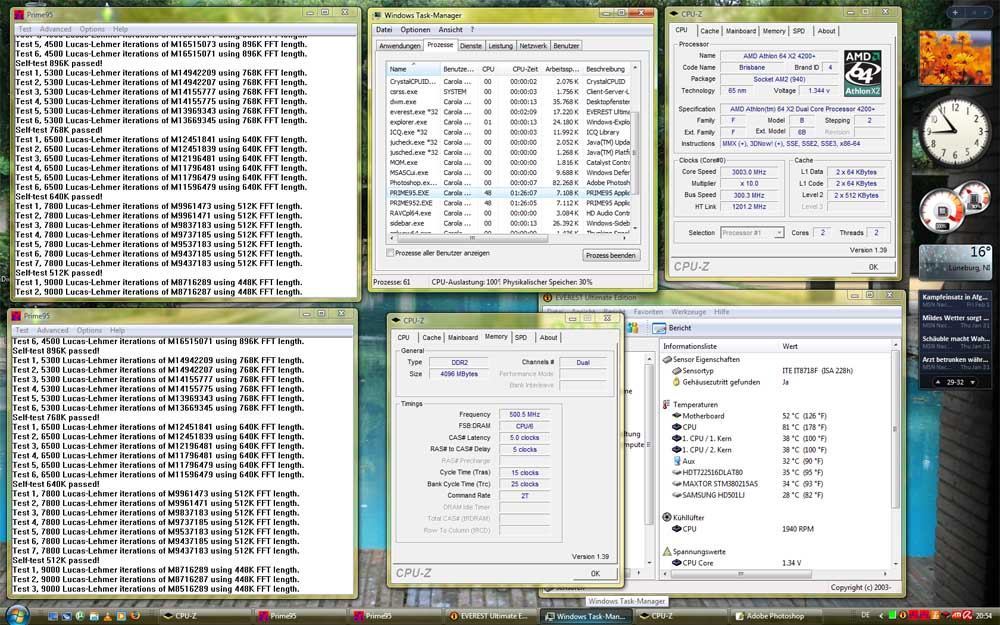Open the Windows Start orb
1000x625 pixels.
click(x=17, y=614)
